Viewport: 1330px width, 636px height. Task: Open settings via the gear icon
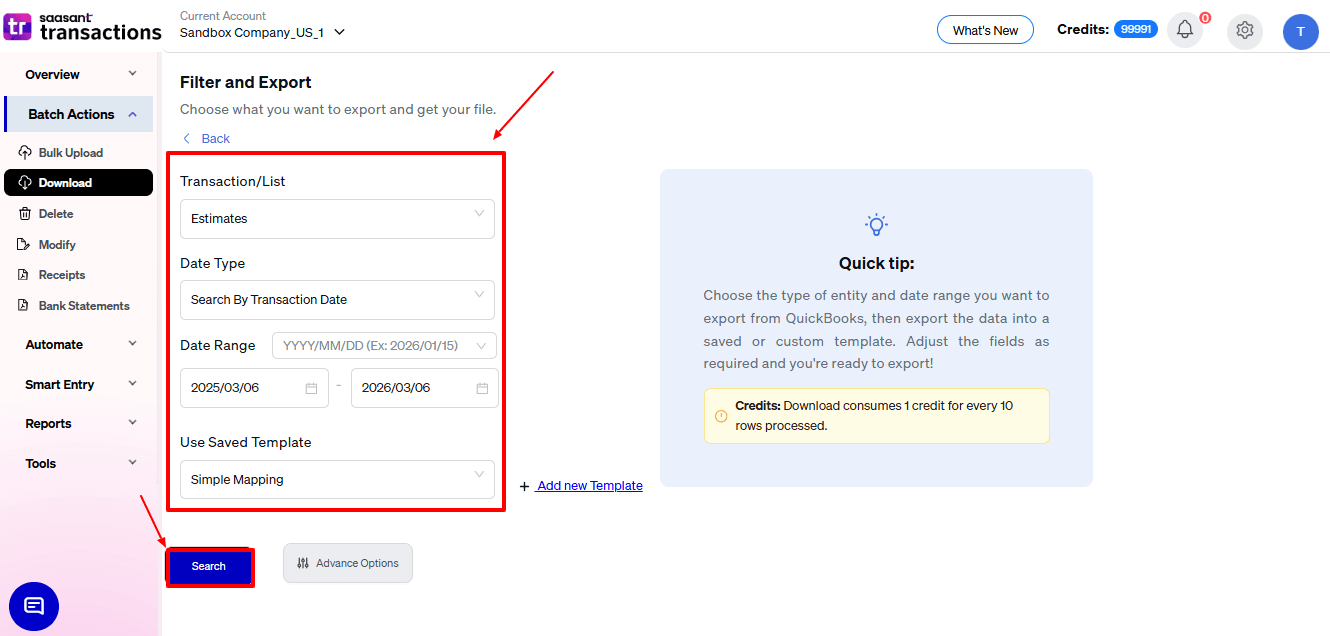pyautogui.click(x=1245, y=30)
